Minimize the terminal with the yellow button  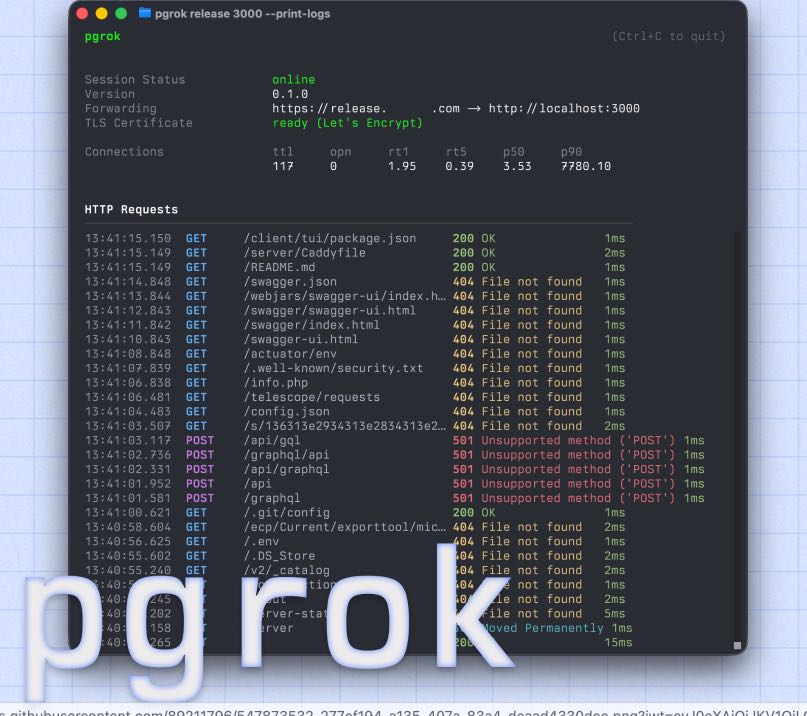click(x=102, y=14)
